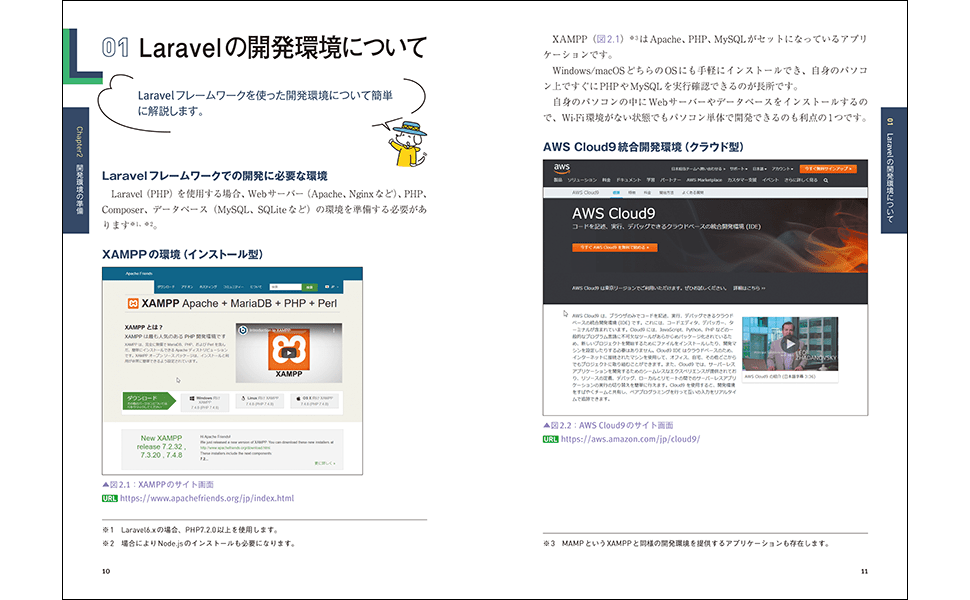The image size is (970, 600).
Task: Click the Apache Friends header text
Action: 139,273
